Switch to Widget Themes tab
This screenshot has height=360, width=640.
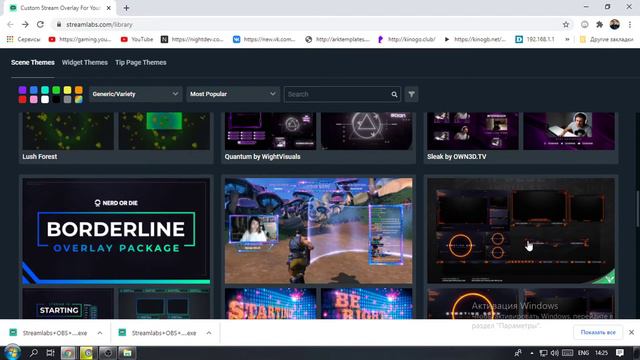85,62
